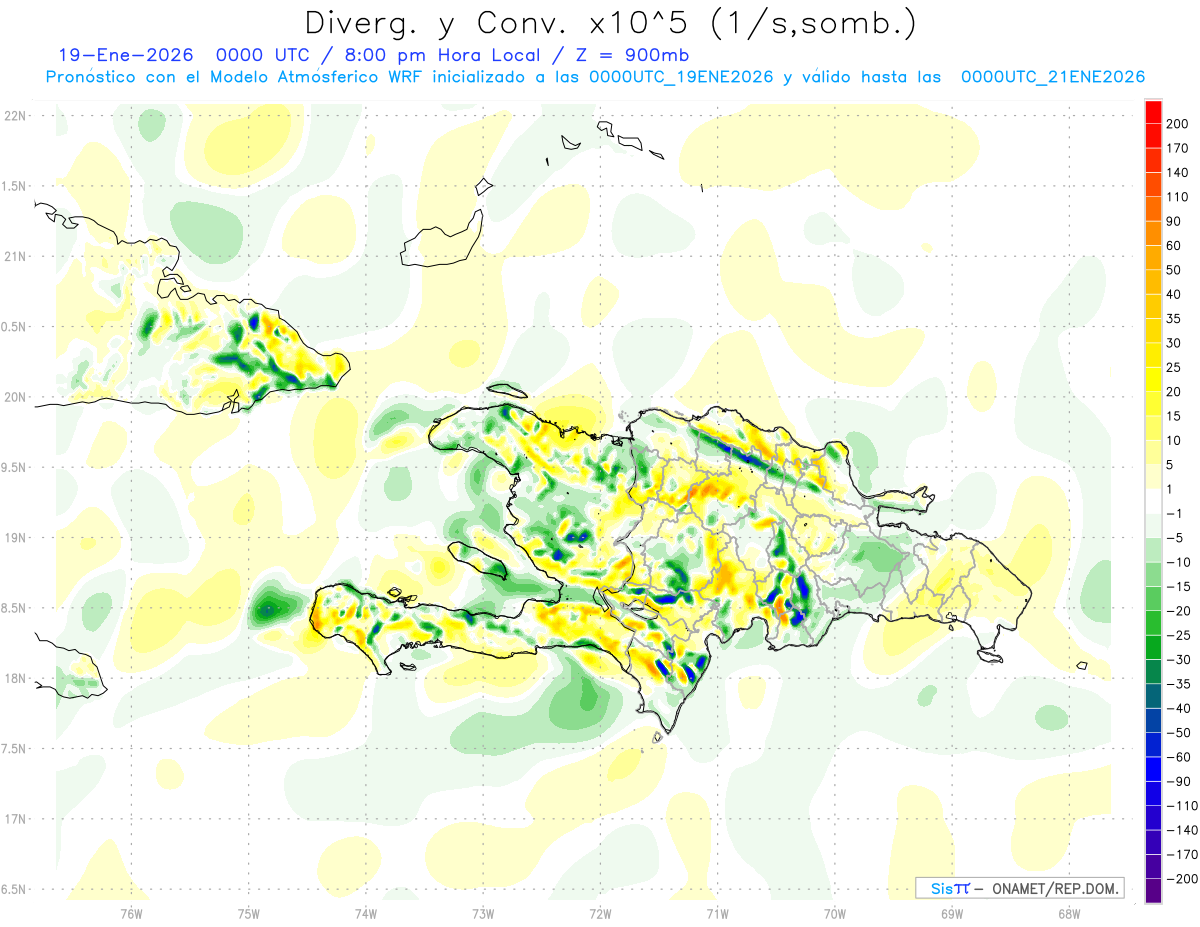Click the colorbar label '-60'

(x=1181, y=757)
